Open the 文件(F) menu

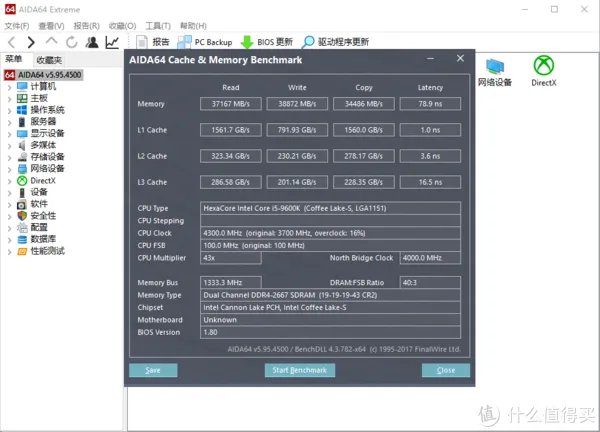coord(17,25)
